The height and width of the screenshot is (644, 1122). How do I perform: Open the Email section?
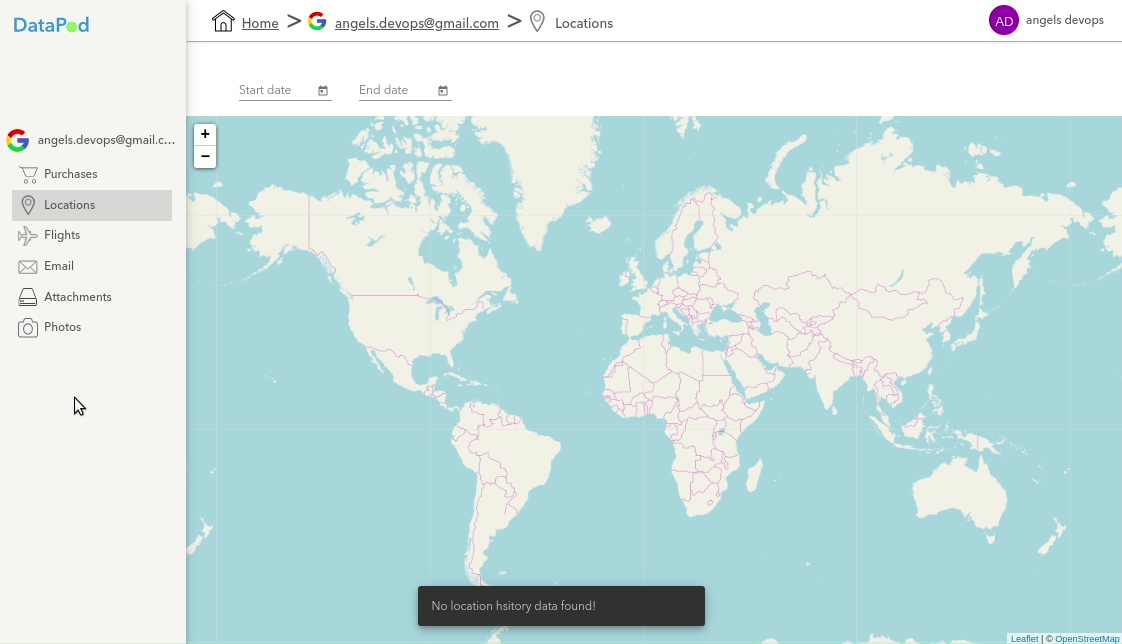point(59,266)
